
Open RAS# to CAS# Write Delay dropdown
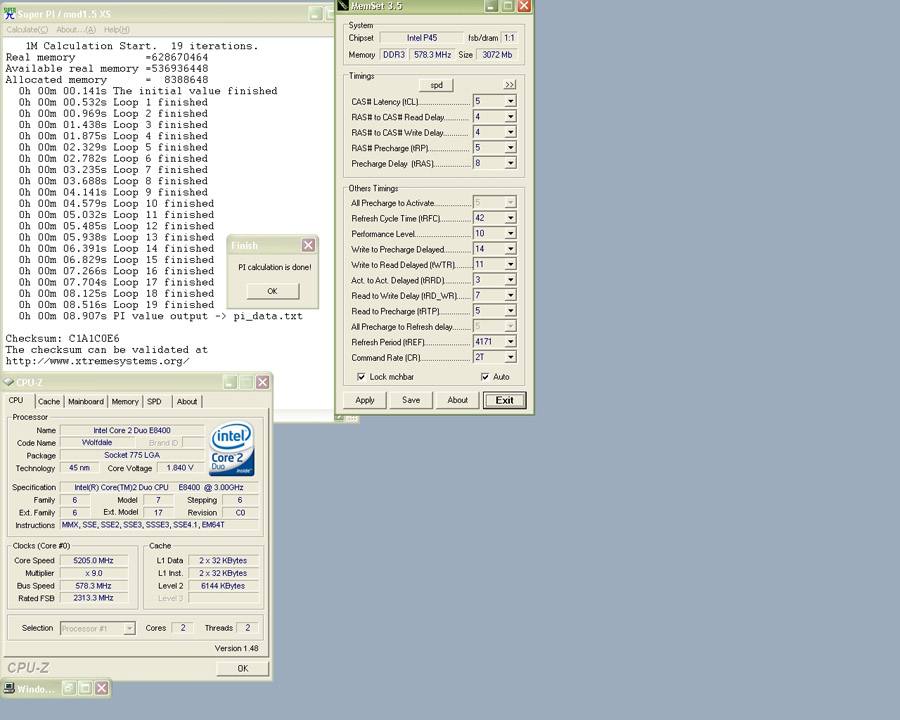click(510, 132)
